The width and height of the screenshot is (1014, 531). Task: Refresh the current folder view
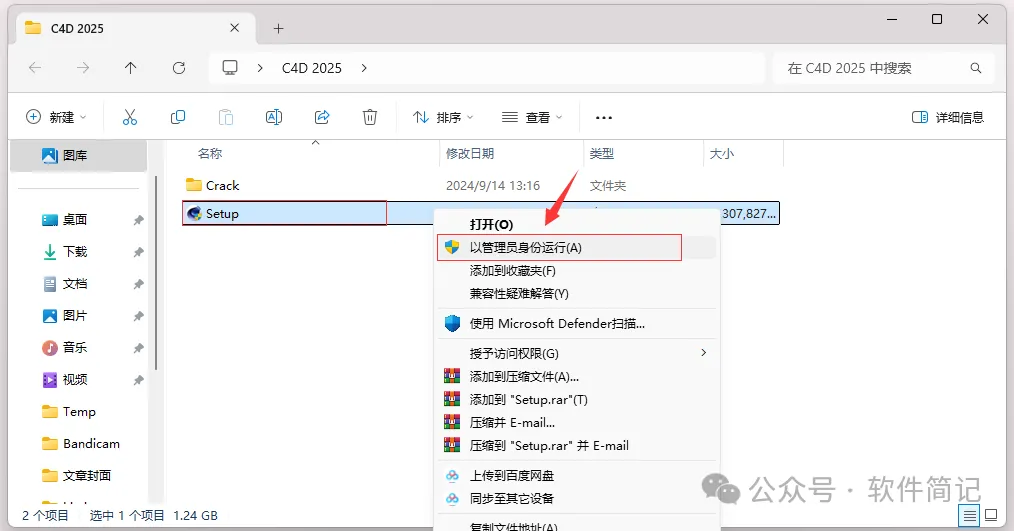click(x=179, y=67)
